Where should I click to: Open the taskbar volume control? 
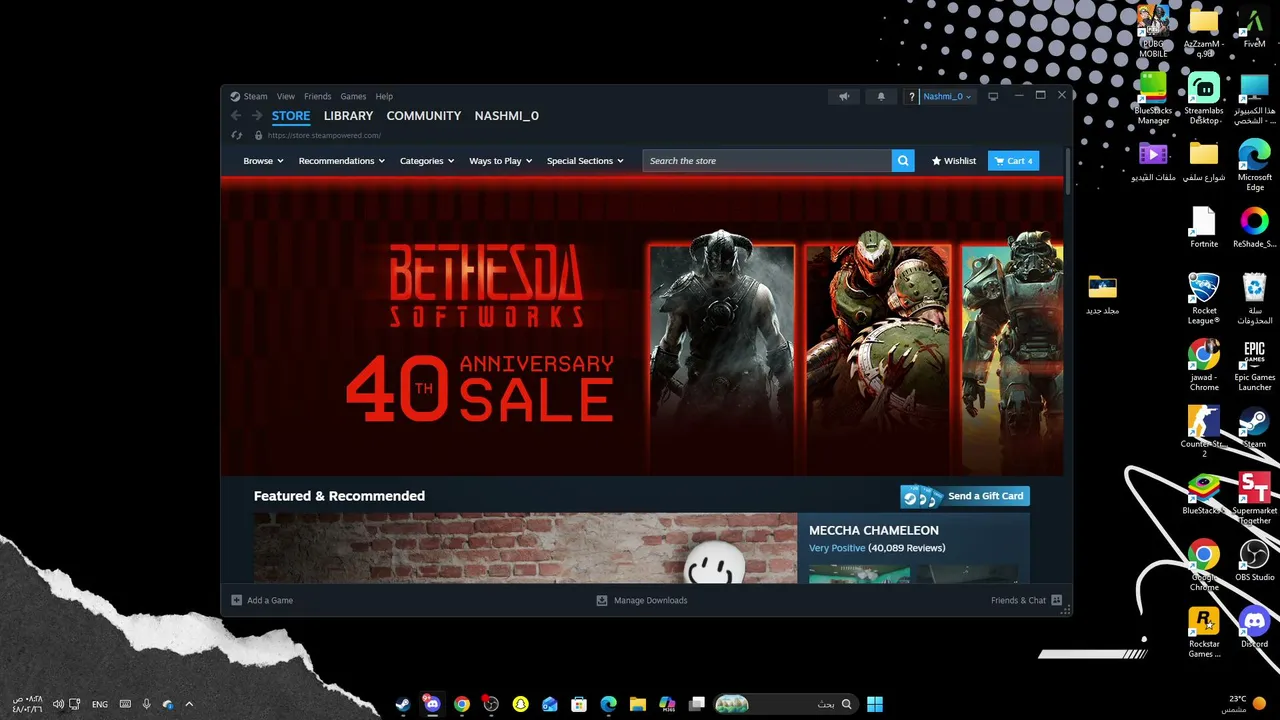(x=58, y=704)
